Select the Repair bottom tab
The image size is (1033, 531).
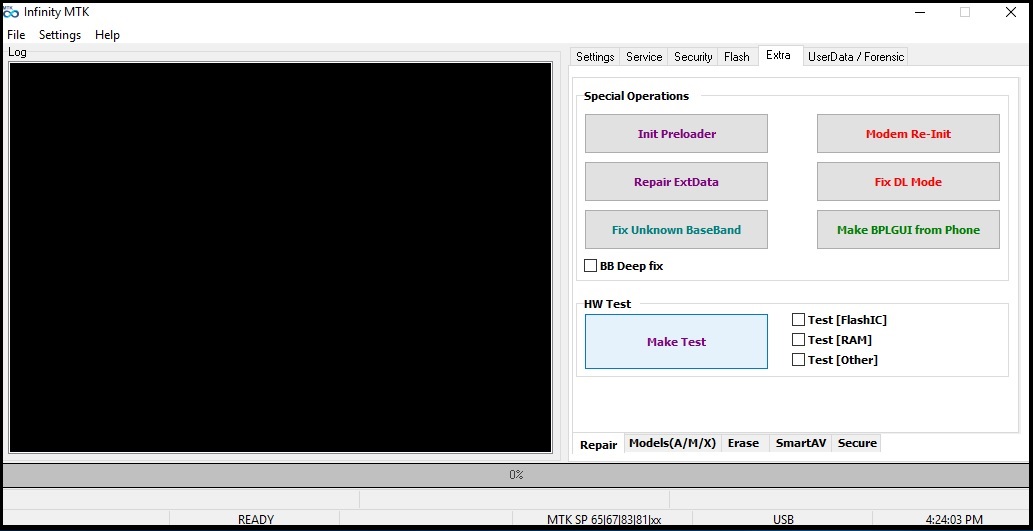tap(598, 445)
